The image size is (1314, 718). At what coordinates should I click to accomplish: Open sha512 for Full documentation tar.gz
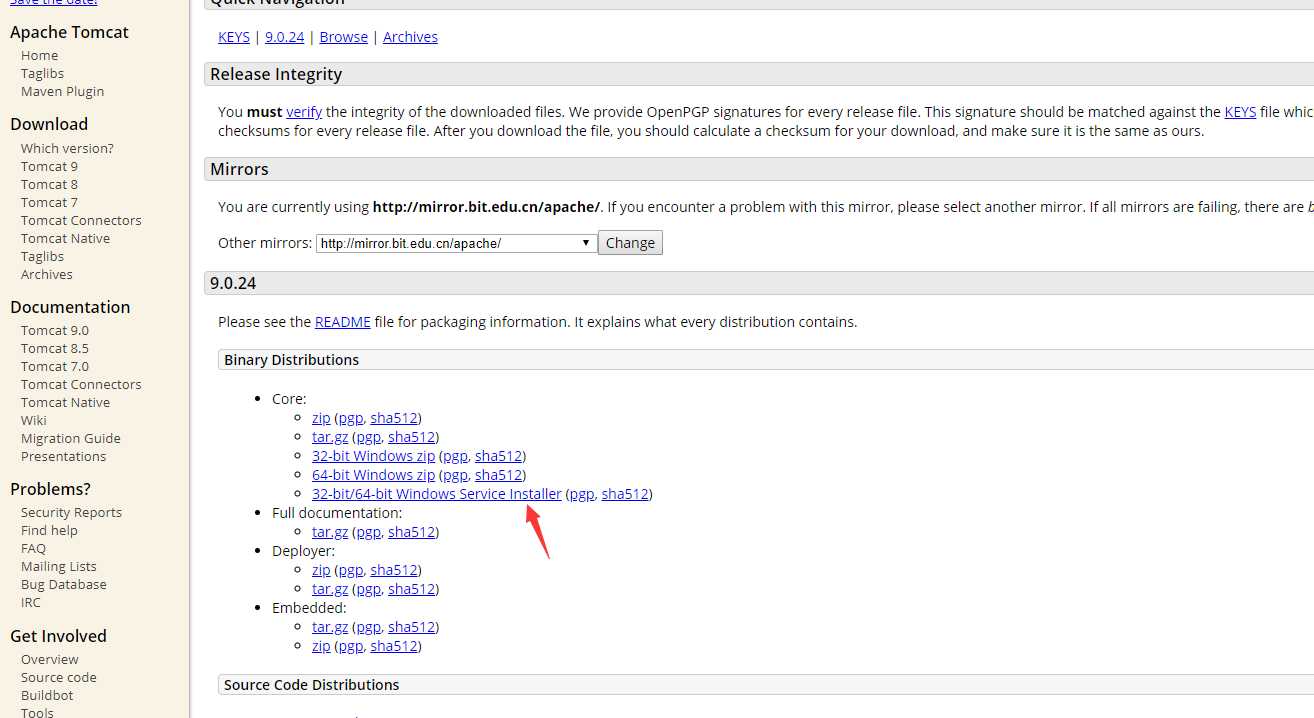(x=411, y=532)
